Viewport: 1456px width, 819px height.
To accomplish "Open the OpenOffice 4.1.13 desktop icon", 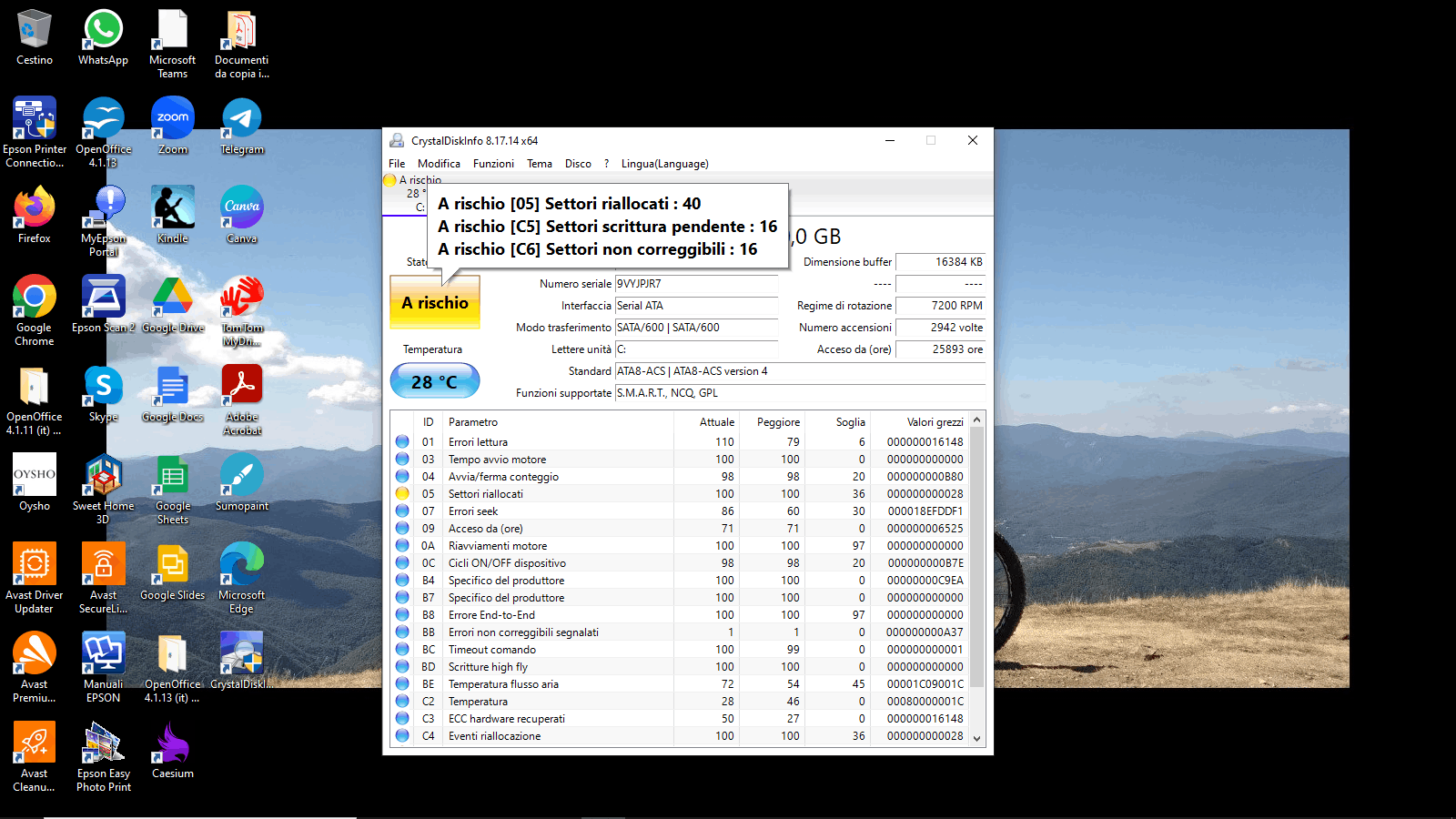I will 103,133.
